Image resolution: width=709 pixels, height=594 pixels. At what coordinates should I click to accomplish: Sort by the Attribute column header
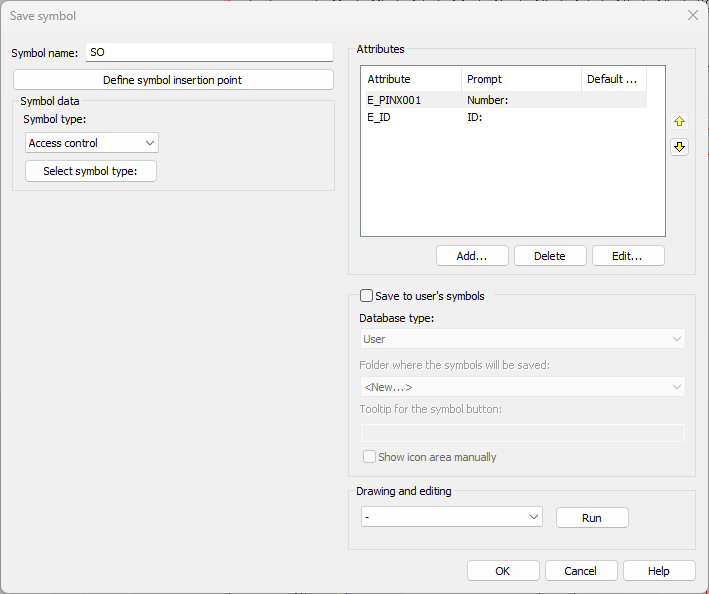point(411,79)
